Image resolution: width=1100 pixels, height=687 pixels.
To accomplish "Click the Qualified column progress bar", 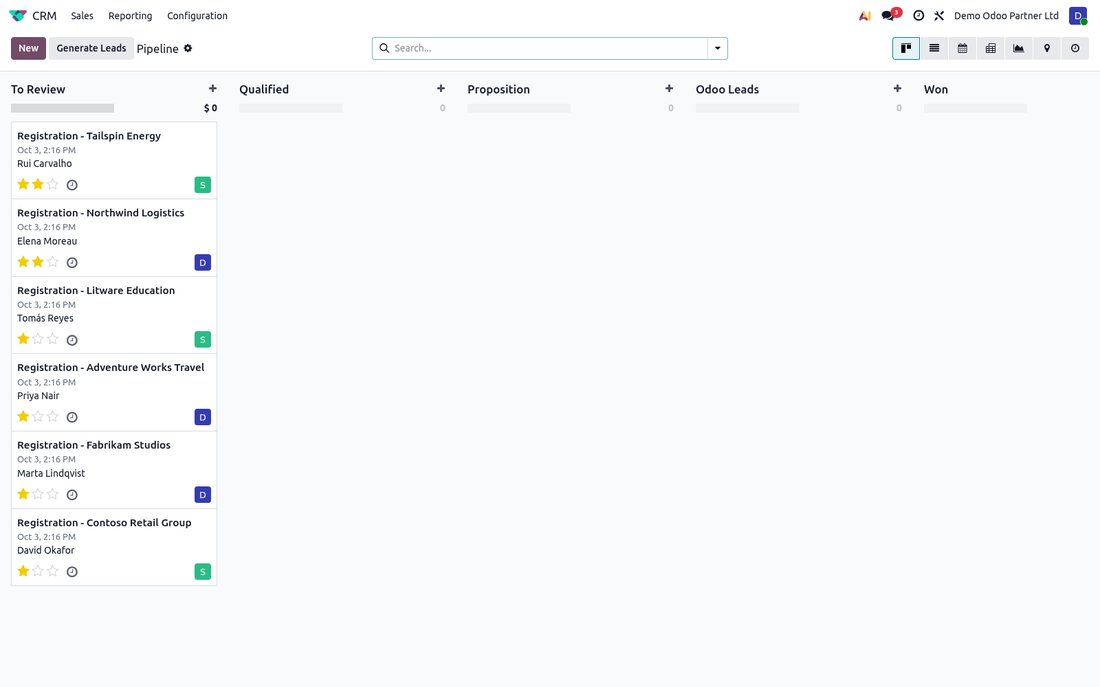I will pyautogui.click(x=290, y=108).
